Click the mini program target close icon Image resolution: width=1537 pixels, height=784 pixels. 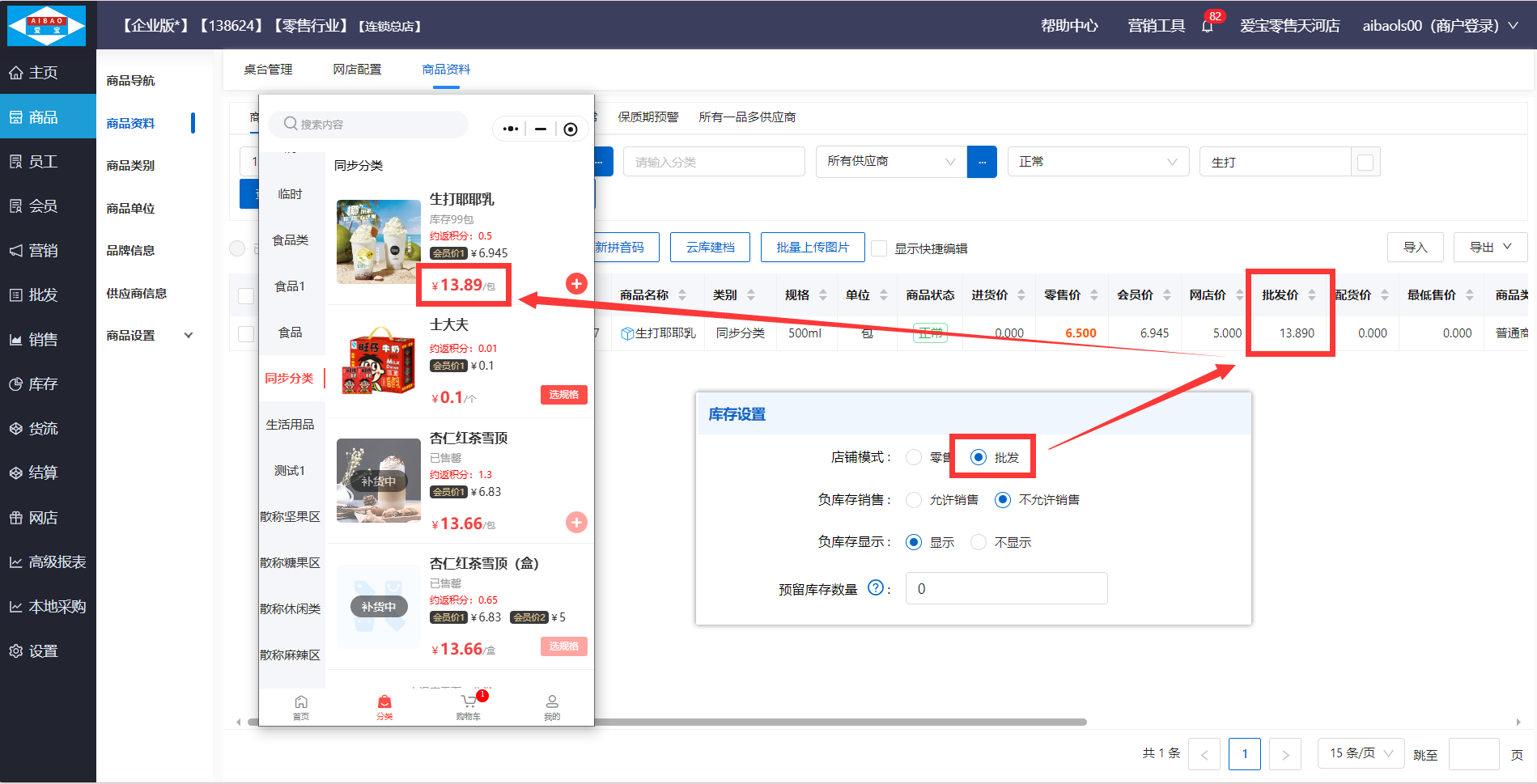571,129
